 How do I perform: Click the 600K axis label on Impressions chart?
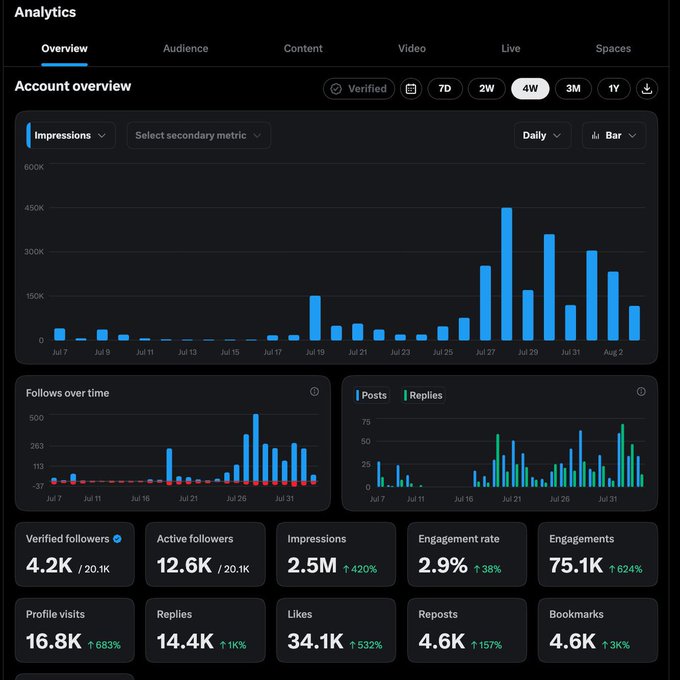tap(34, 167)
